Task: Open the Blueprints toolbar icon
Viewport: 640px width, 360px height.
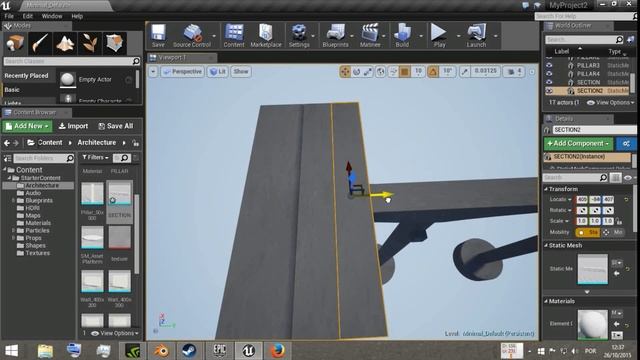Action: 336,36
